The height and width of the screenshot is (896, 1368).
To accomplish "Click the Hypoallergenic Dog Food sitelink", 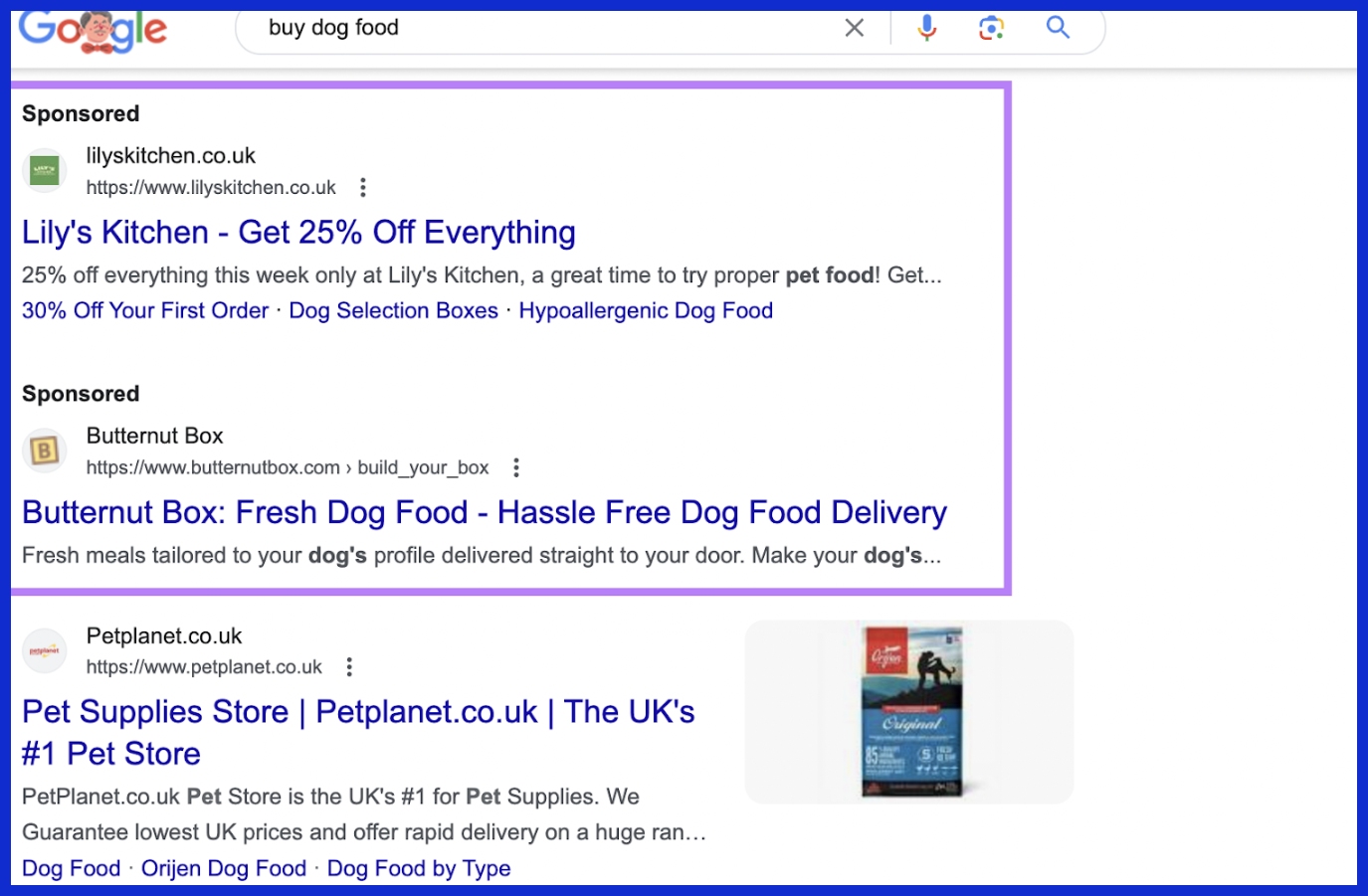I will pos(645,310).
